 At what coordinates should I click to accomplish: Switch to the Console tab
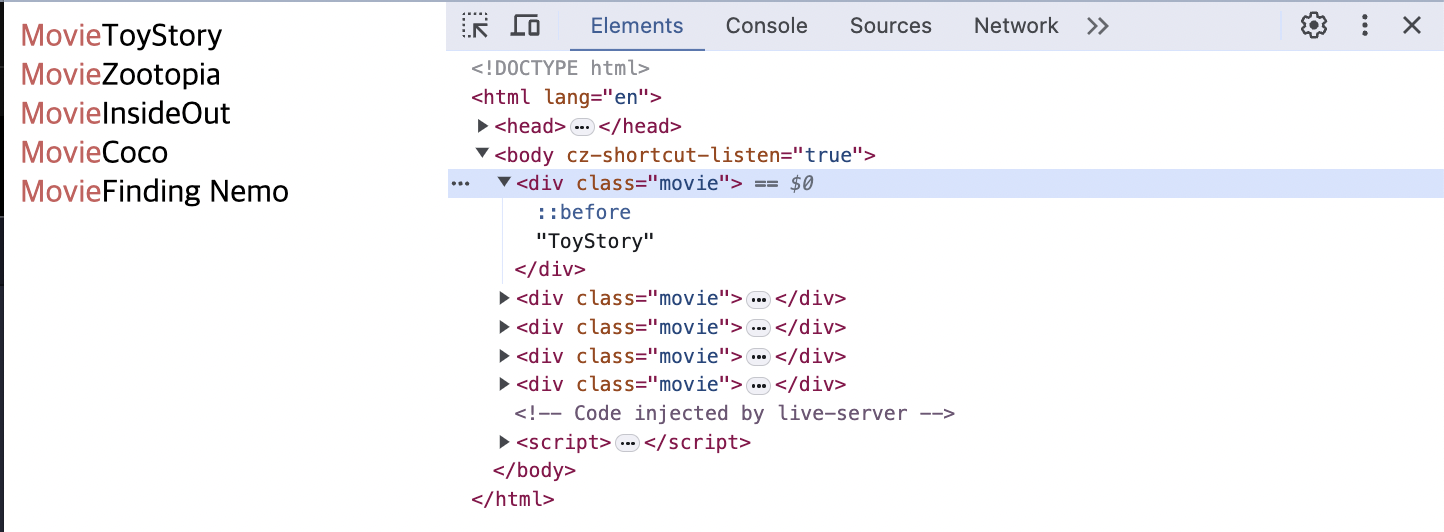(767, 26)
